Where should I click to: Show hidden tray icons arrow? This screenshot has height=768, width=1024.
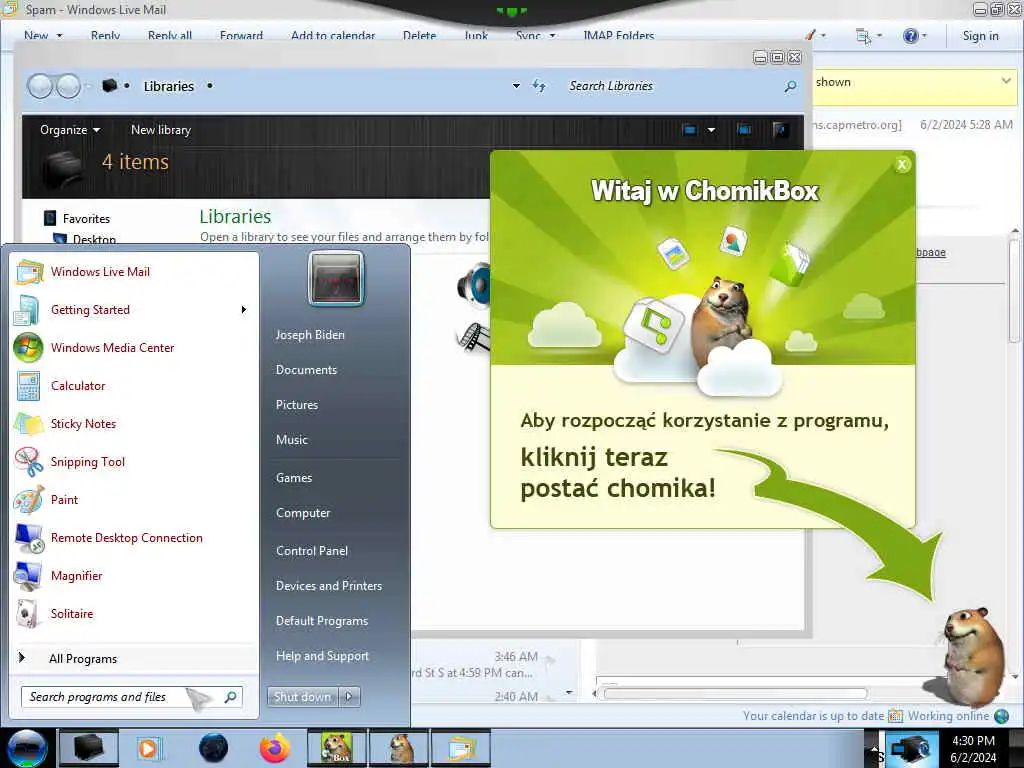pyautogui.click(x=874, y=748)
